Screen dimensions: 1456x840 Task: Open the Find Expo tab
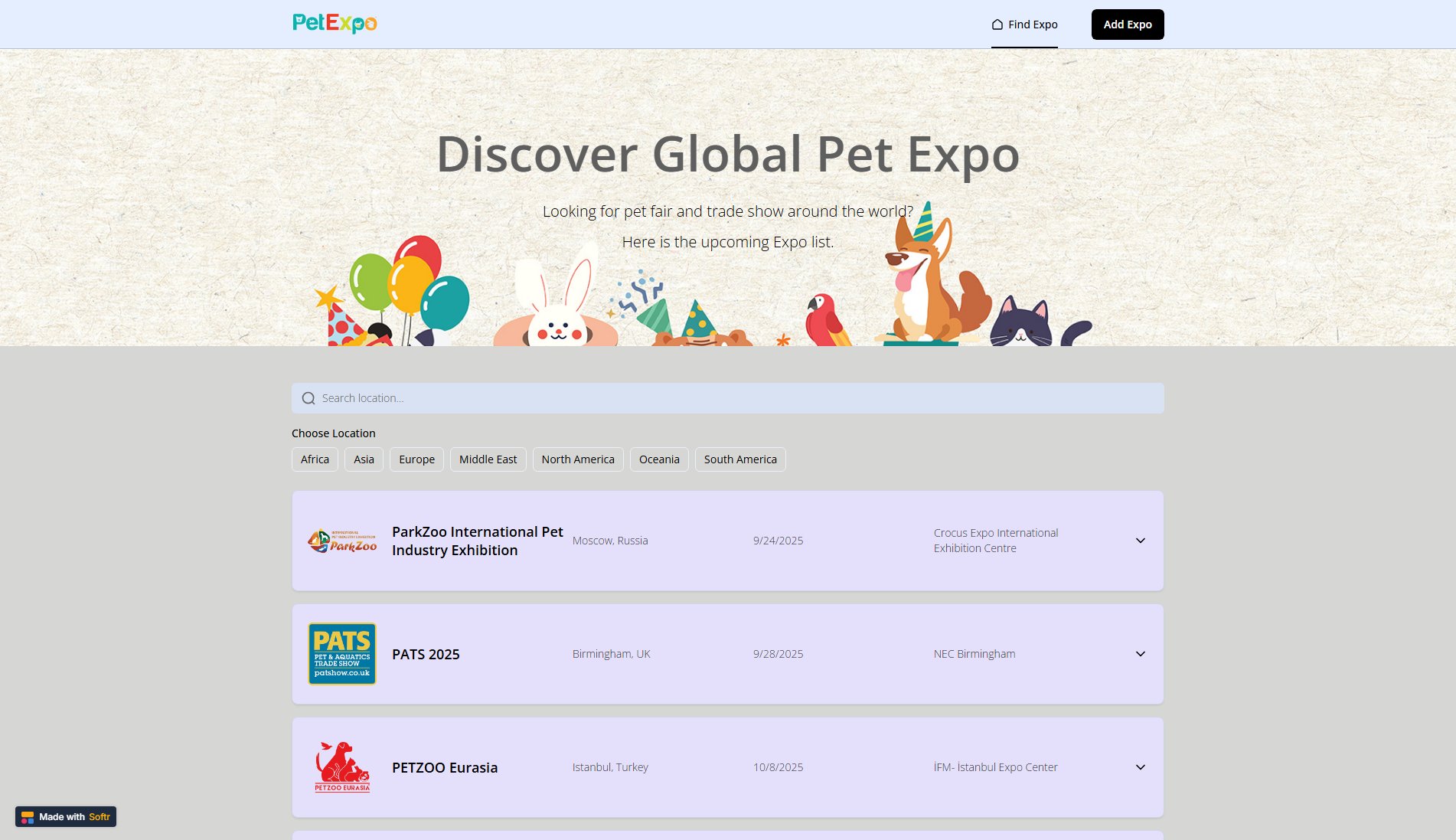(x=1024, y=25)
